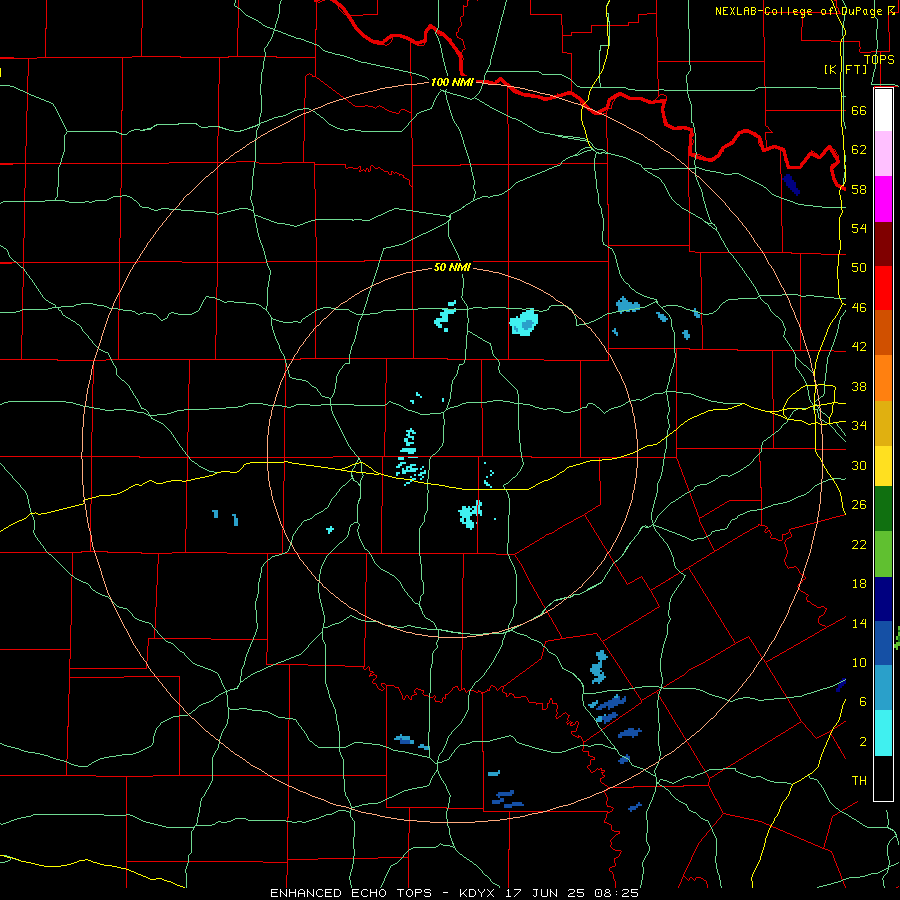900x900 pixels.
Task: Click the "TH" threshold label
Action: click(x=859, y=781)
